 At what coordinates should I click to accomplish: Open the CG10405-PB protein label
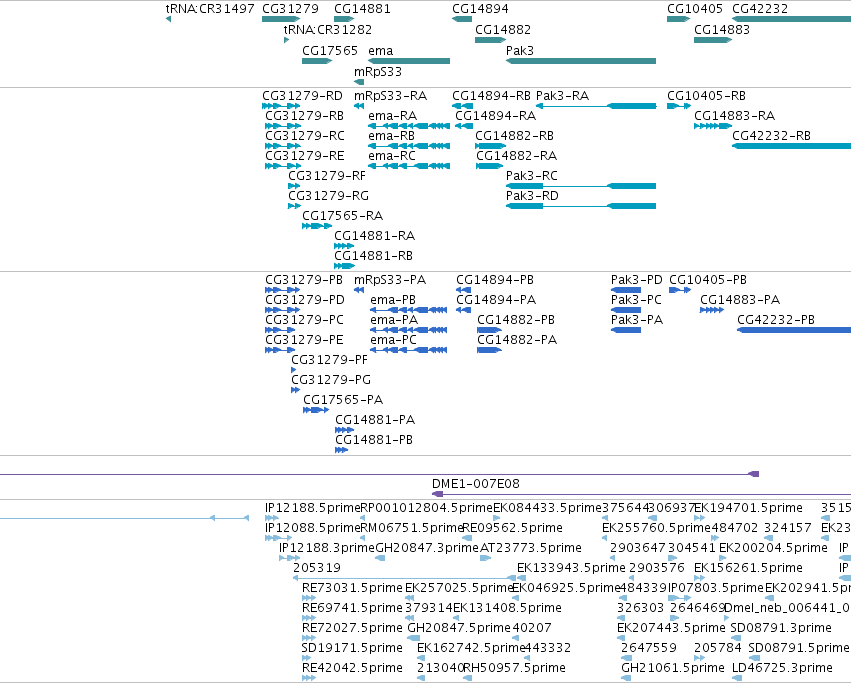pos(708,280)
